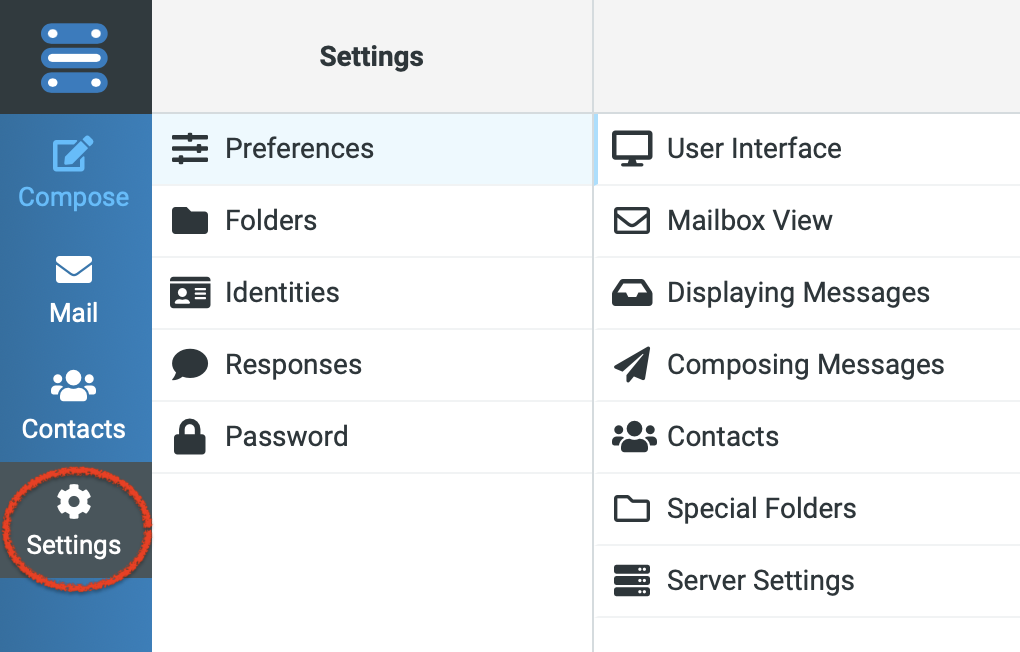Click the Roundcube logo icon
Screen dimensions: 1020x652
pos(74,58)
